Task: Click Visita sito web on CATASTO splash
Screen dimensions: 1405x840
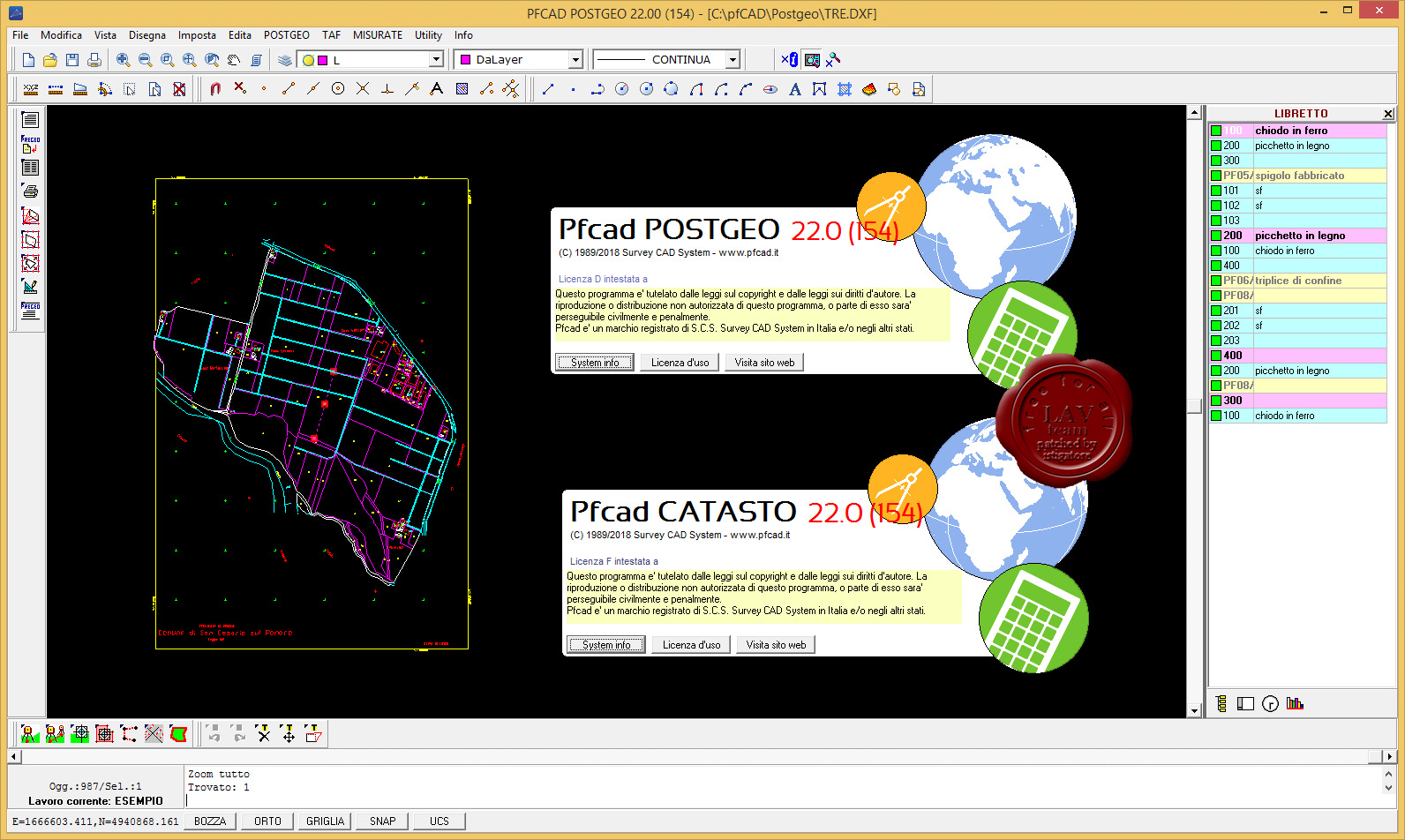Action: pos(776,645)
